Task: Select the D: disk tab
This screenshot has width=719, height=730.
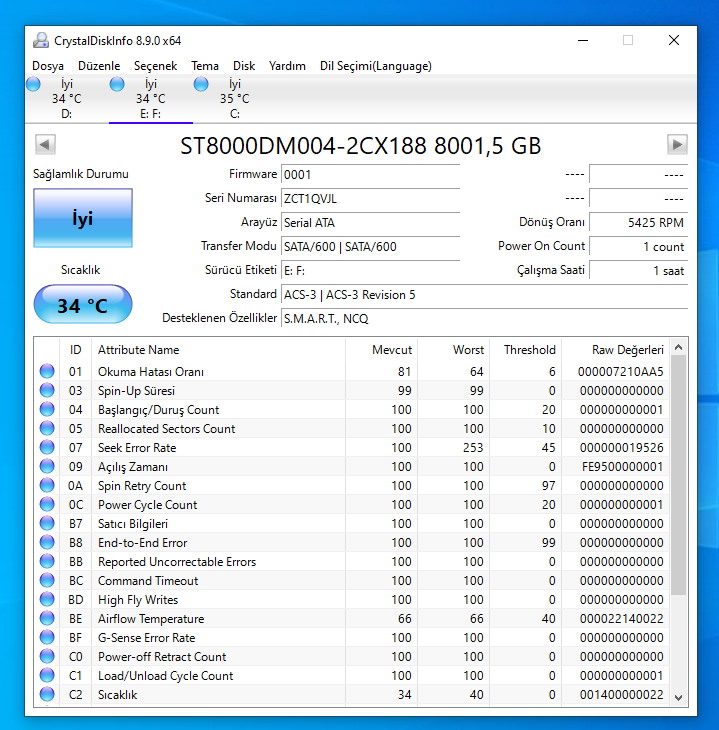Action: click(x=67, y=99)
